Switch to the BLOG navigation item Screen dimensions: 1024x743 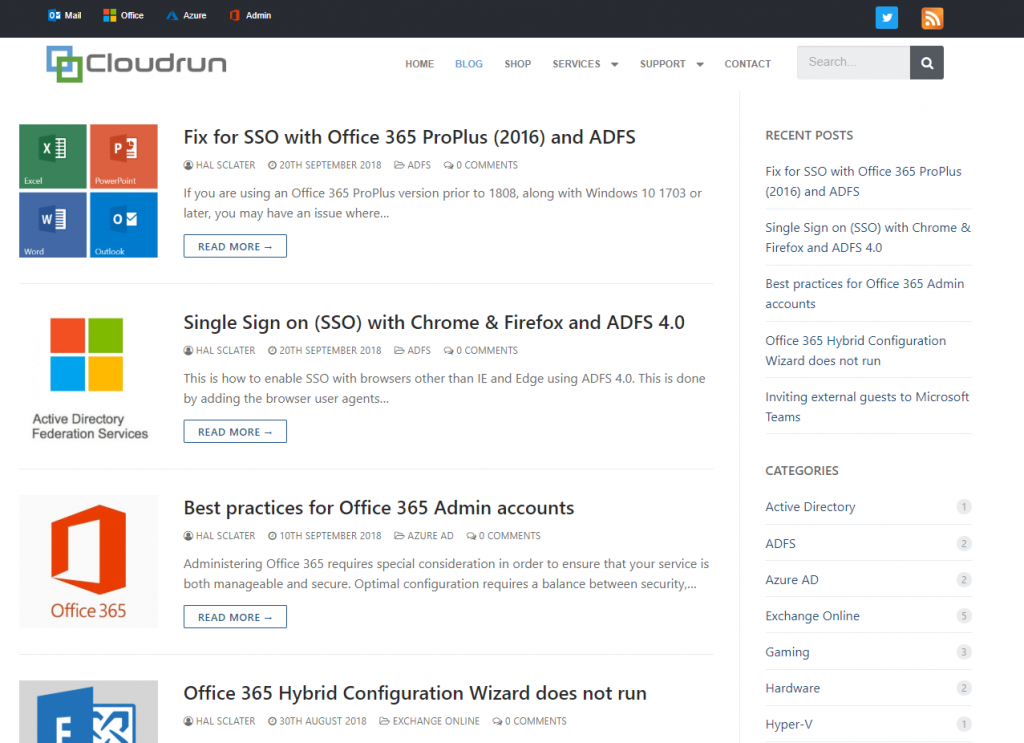[x=468, y=63]
